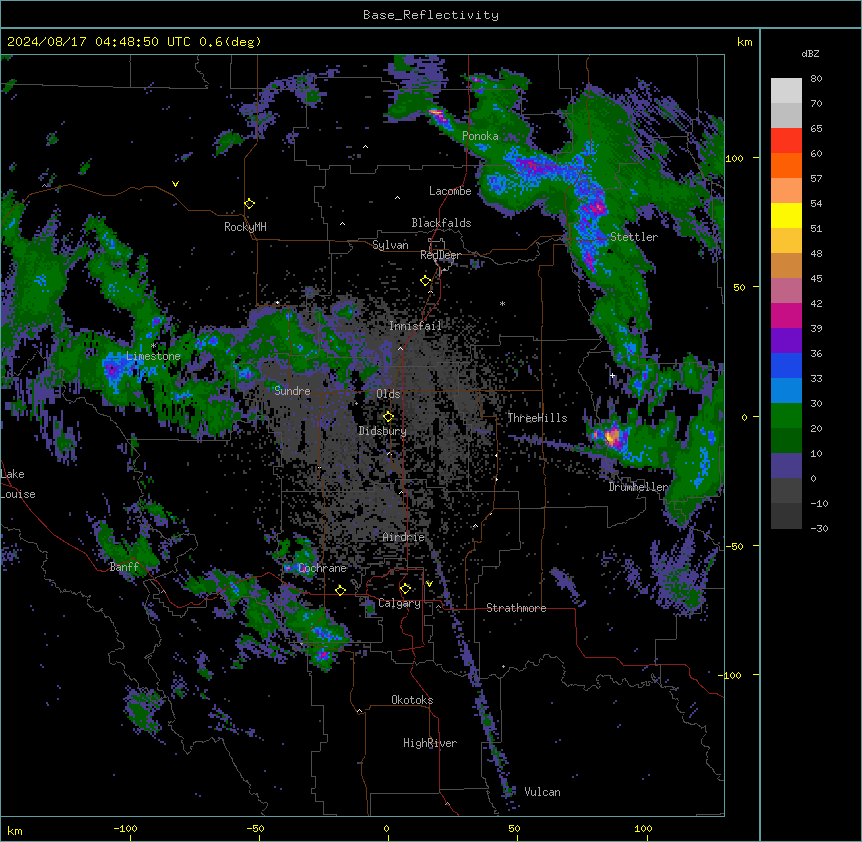Click the Strathmore label

(x=516, y=608)
